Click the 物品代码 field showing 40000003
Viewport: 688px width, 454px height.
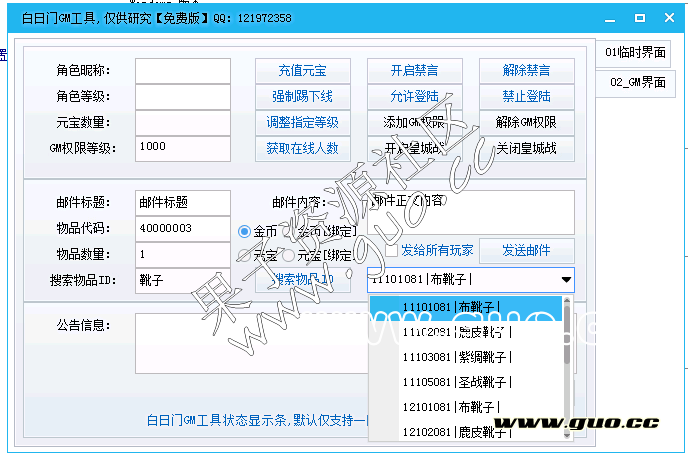[x=183, y=229]
